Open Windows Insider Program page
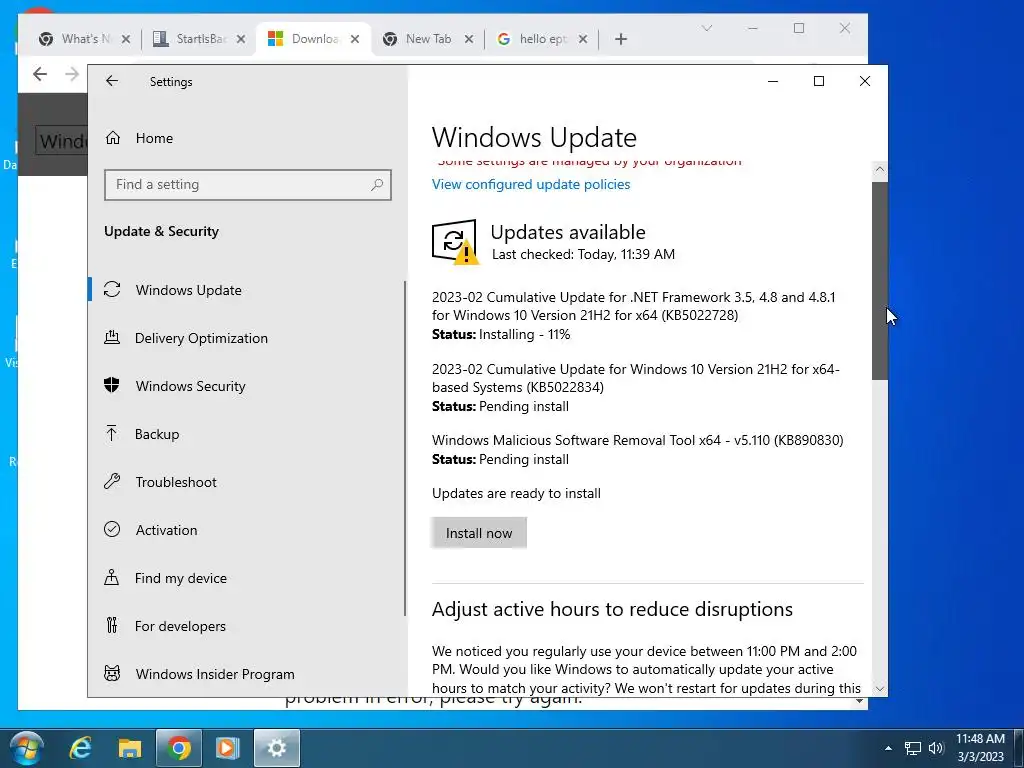 point(215,674)
